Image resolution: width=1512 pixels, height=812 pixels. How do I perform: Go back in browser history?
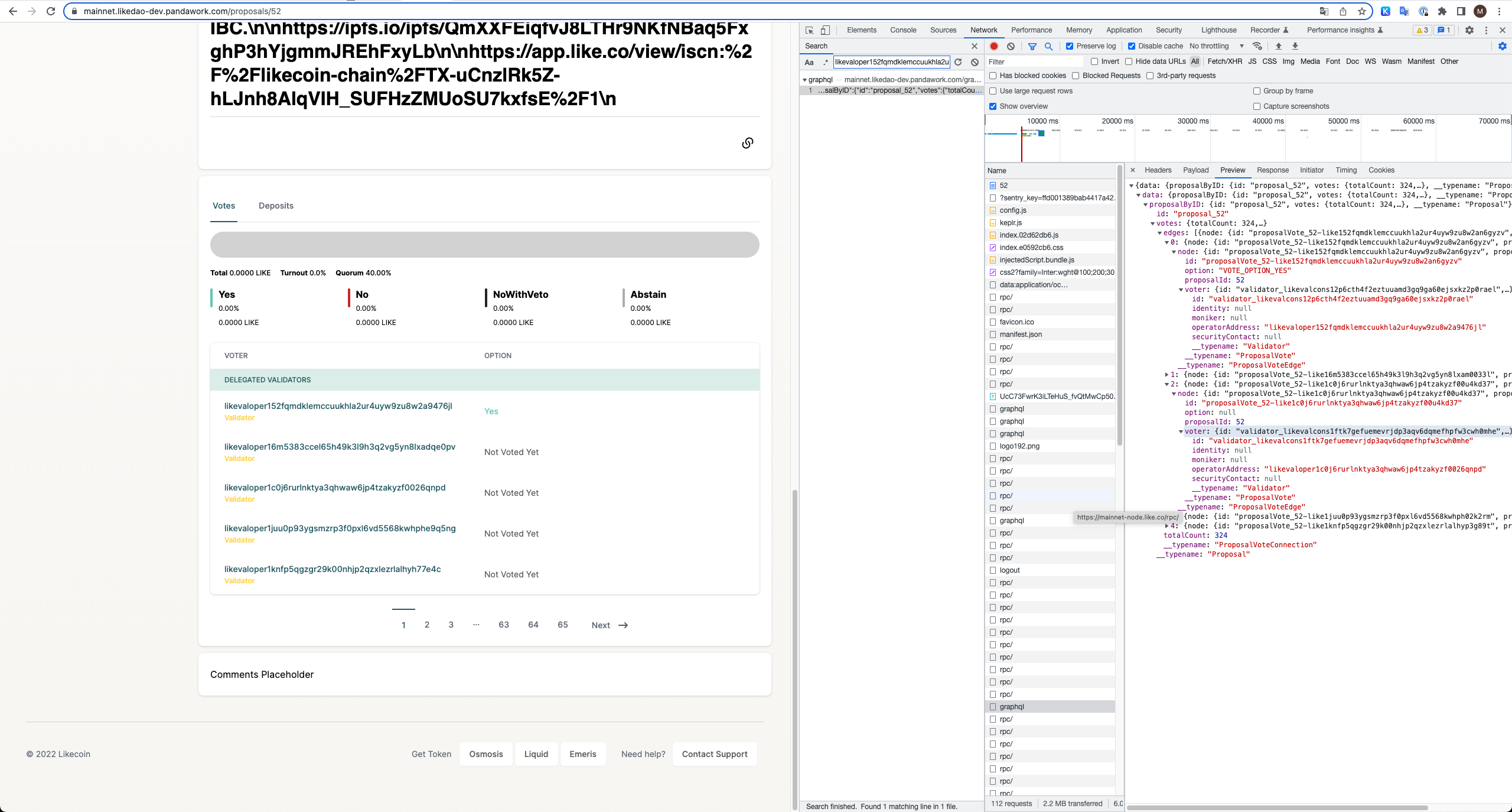[x=13, y=11]
